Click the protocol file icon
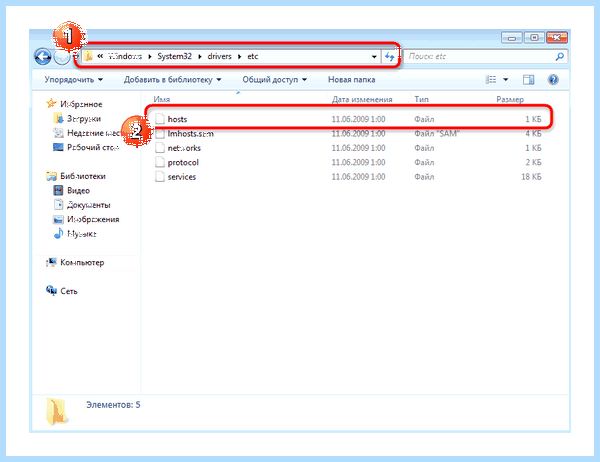The height and width of the screenshot is (462, 600). [x=160, y=162]
